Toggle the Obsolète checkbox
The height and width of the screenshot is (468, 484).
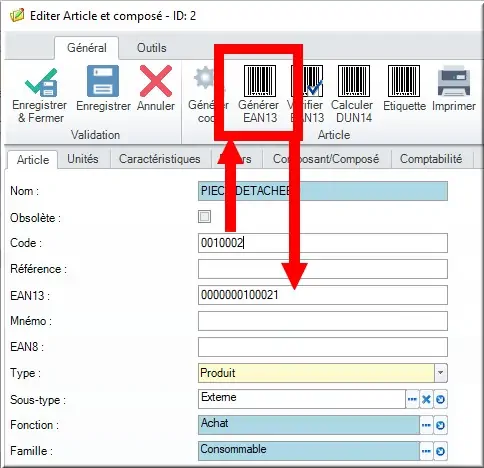tap(204, 217)
